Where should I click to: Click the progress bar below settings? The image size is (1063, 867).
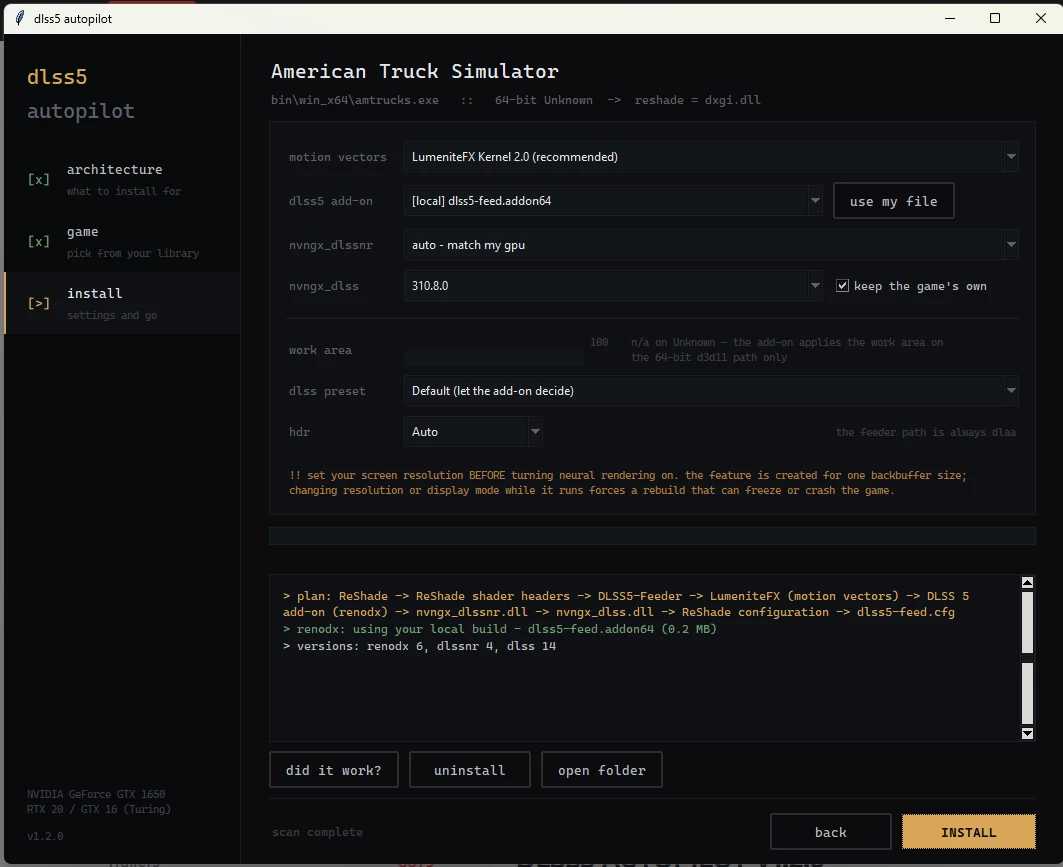click(x=652, y=536)
